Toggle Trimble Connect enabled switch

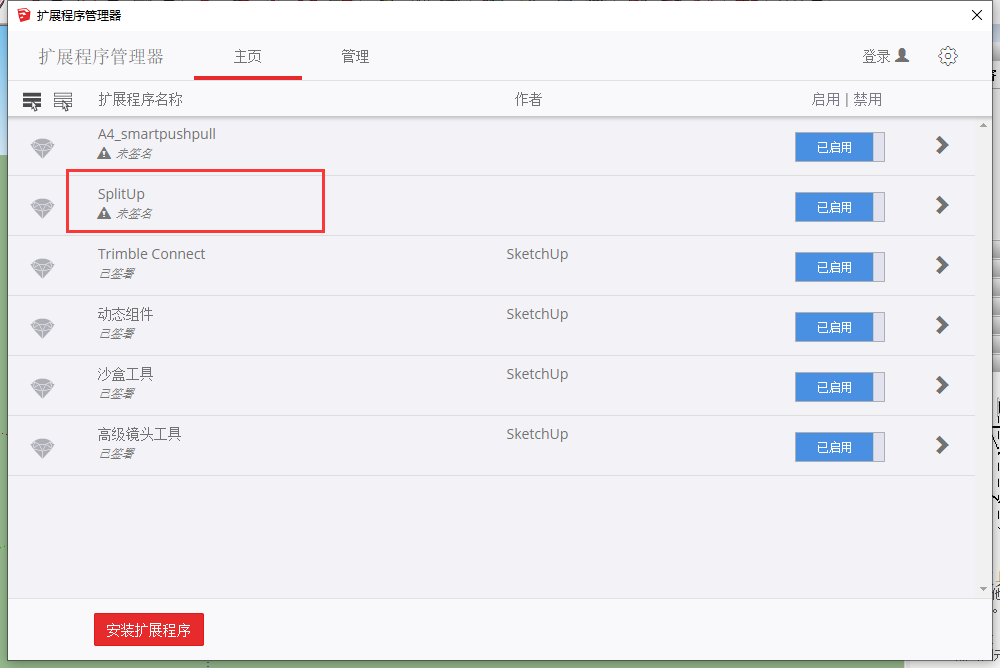pyautogui.click(x=839, y=267)
